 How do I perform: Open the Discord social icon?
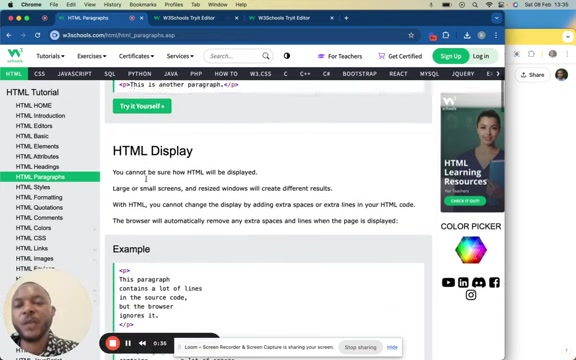[x=479, y=282]
